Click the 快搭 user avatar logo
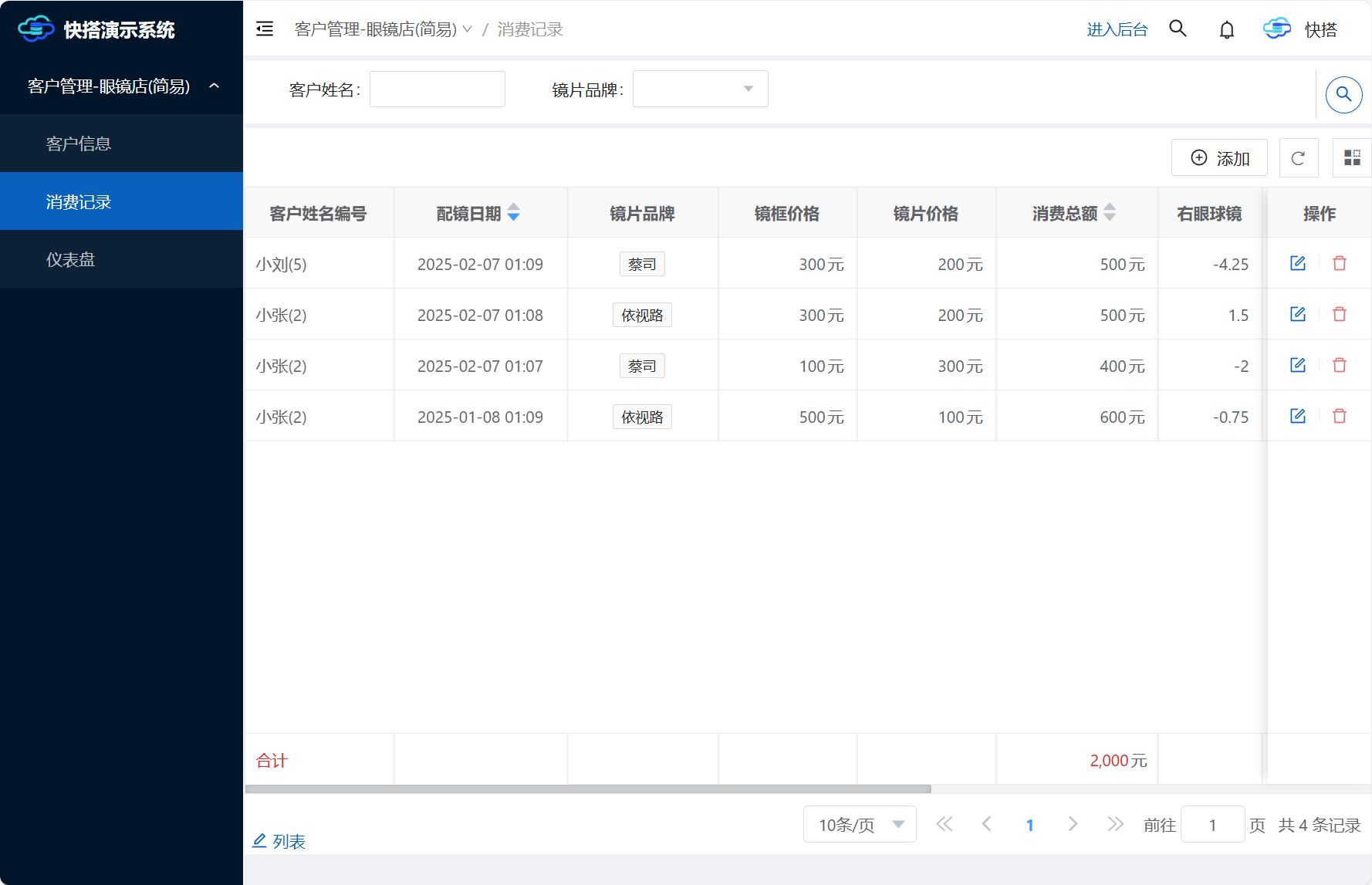Screen dimensions: 1372x885 click(1276, 29)
